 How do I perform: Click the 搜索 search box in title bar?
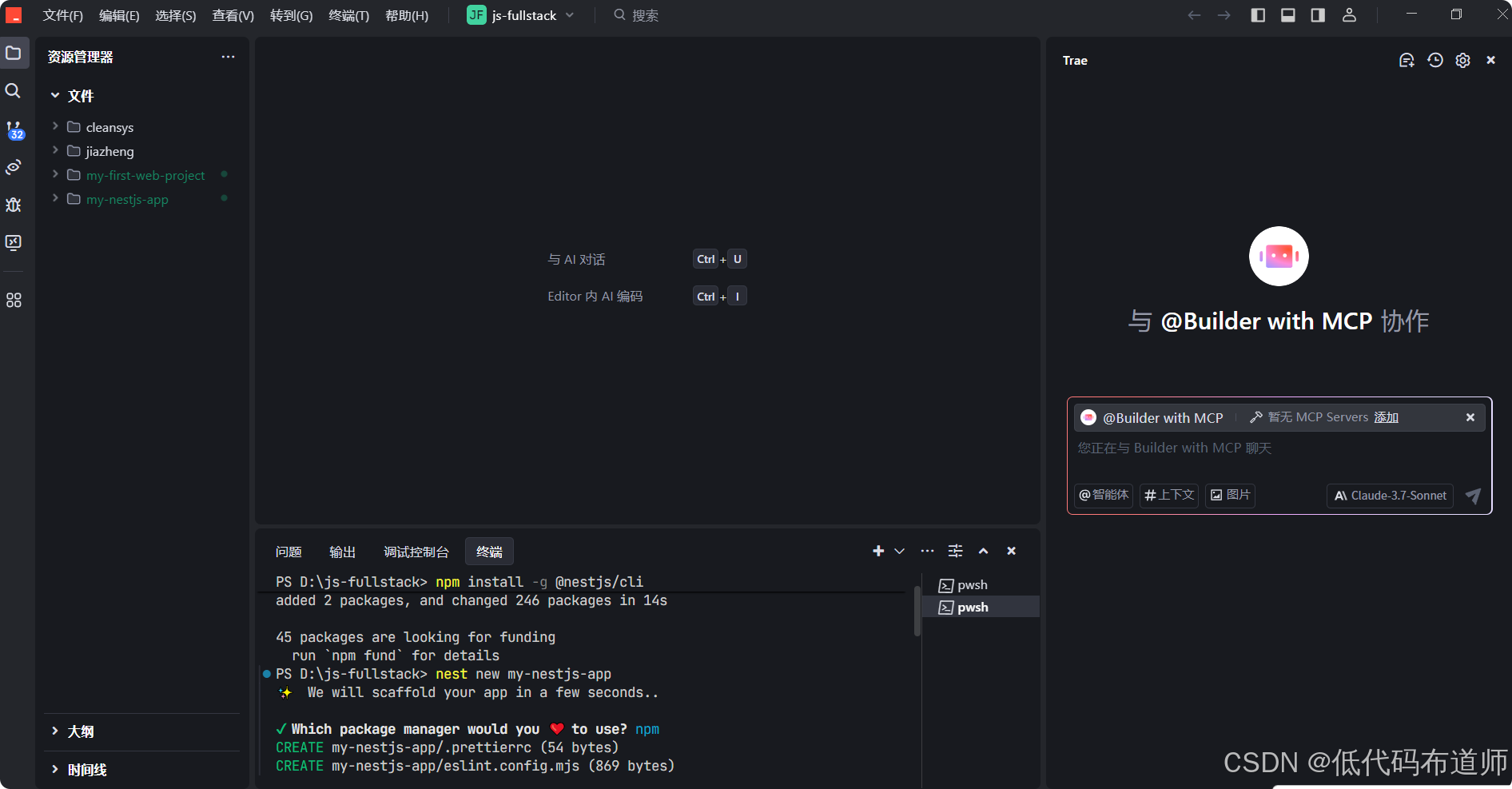point(636,15)
